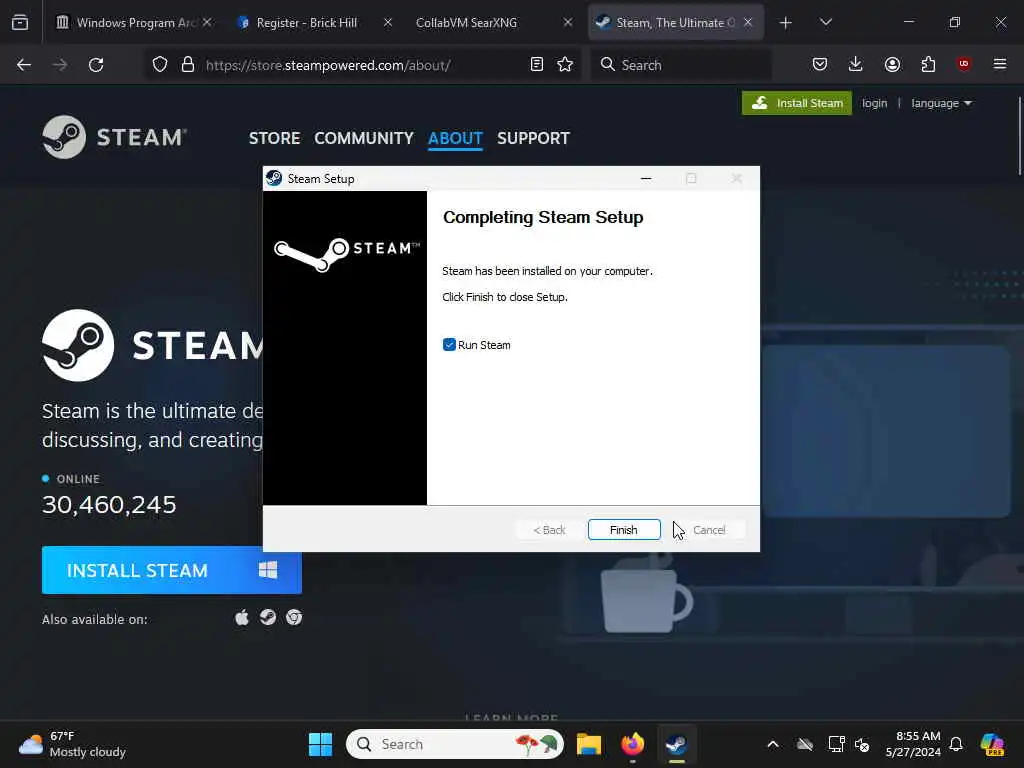This screenshot has height=768, width=1024.
Task: Click Finish in Steam Setup dialog
Action: click(x=624, y=530)
